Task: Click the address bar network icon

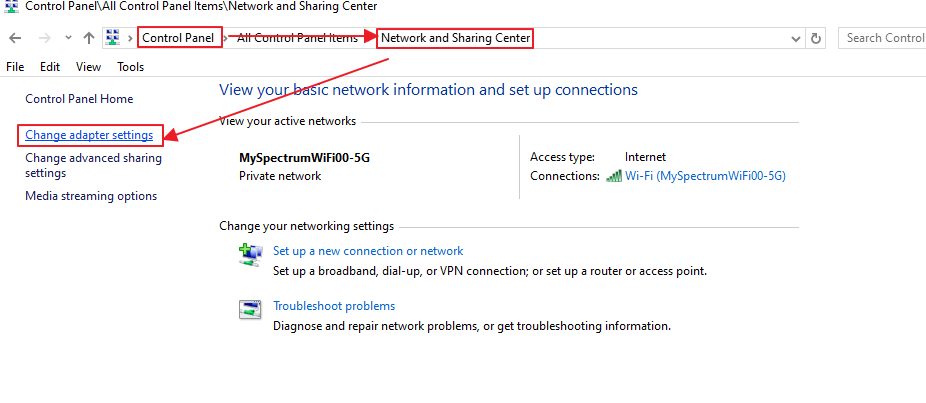Action: click(113, 38)
